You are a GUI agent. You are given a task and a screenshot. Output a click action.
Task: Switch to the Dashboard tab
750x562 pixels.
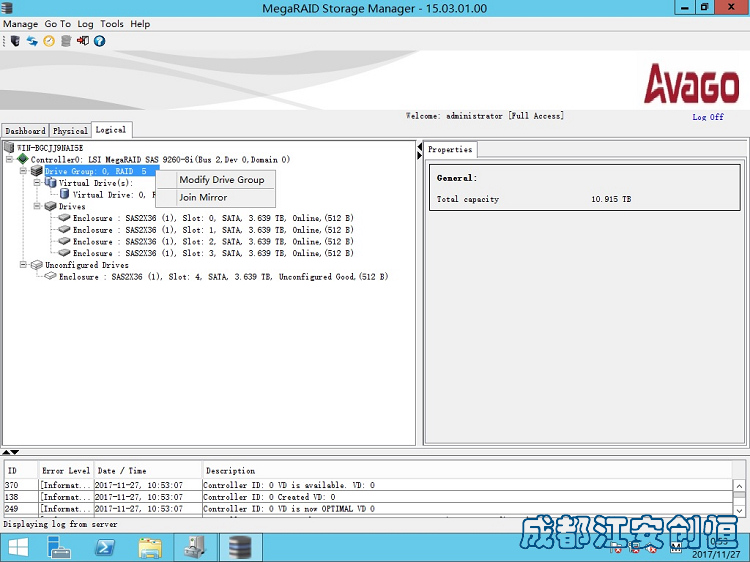click(x=25, y=131)
